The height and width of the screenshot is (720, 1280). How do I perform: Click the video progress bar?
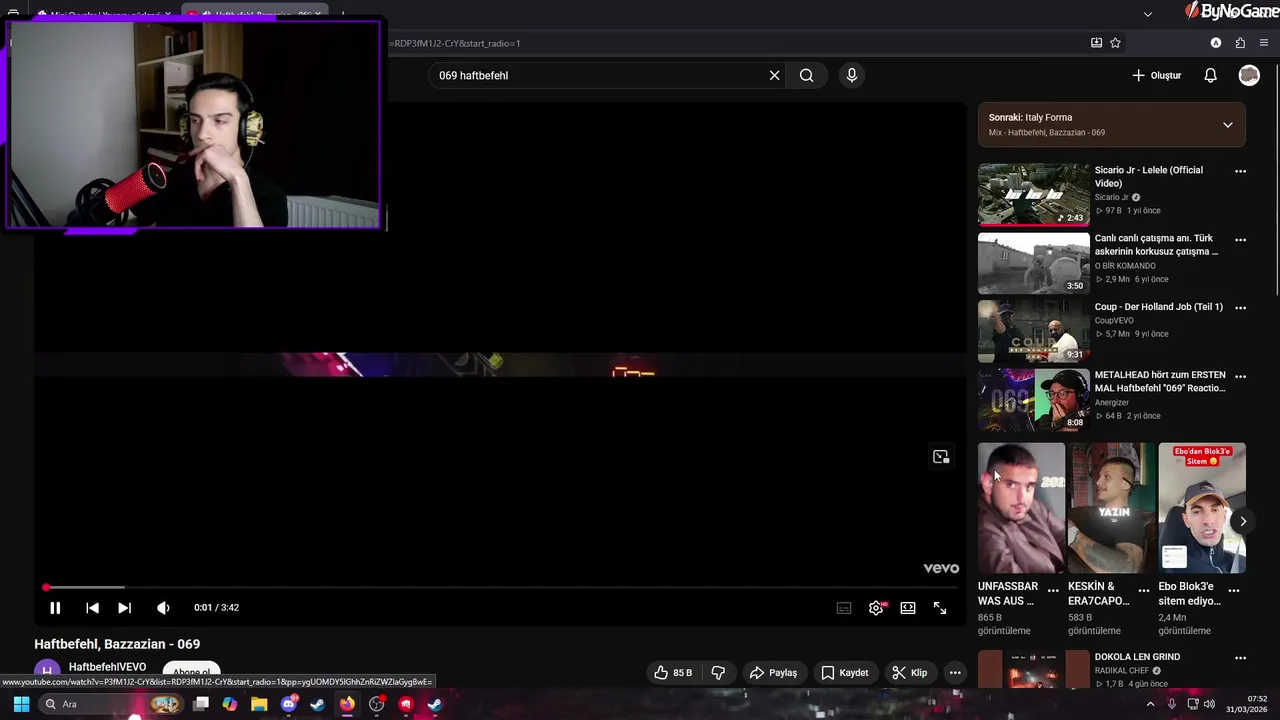pos(500,587)
